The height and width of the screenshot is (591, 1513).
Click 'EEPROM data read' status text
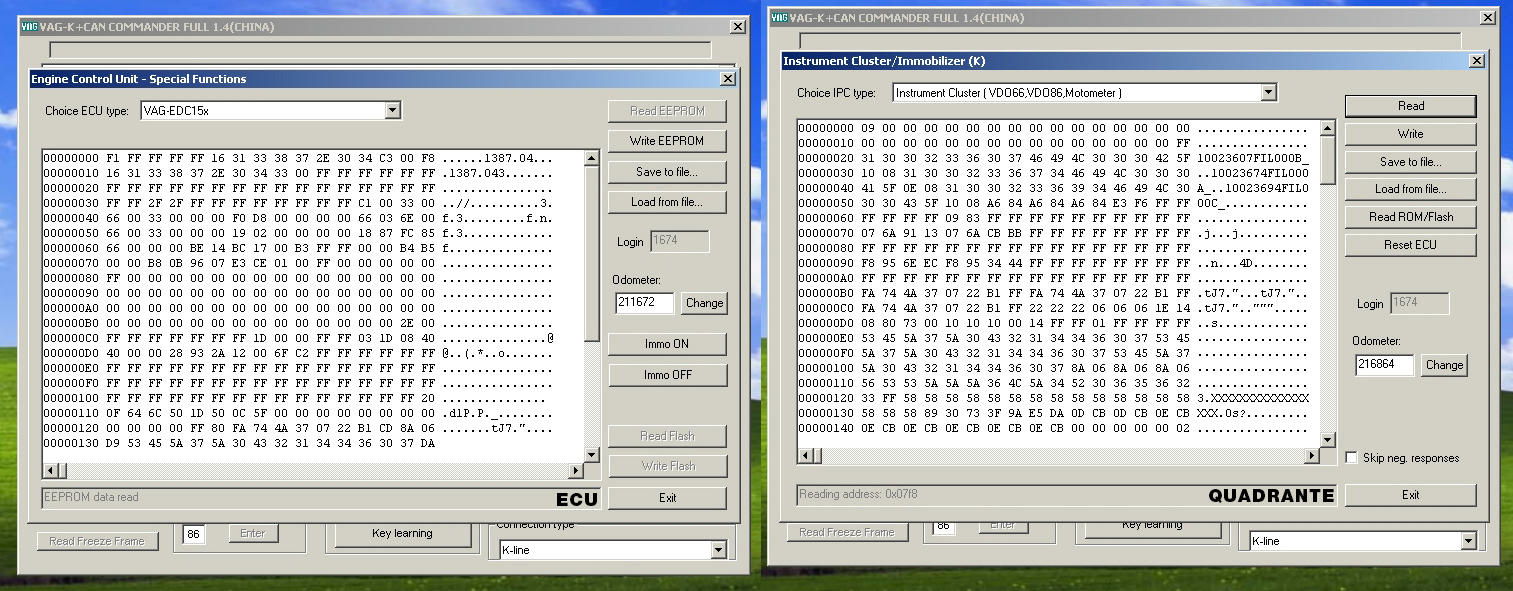[x=92, y=497]
